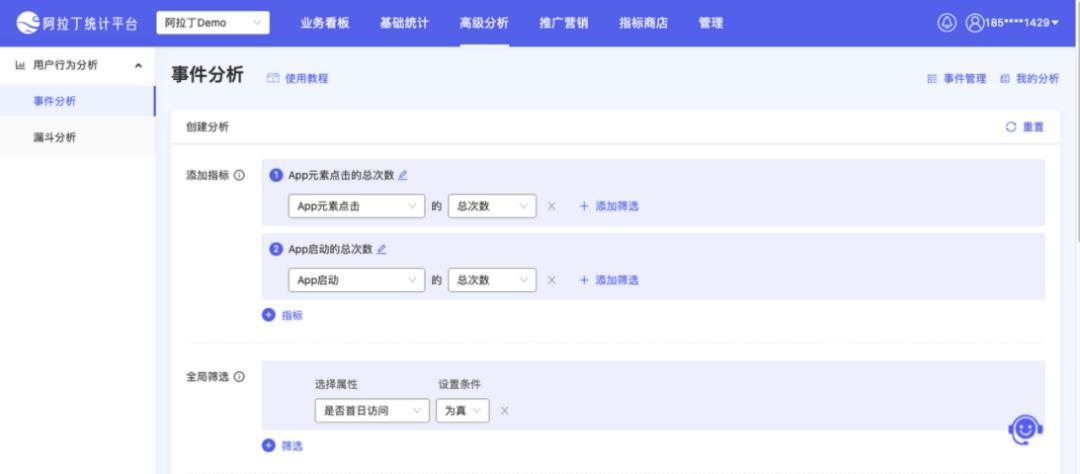Open the 为真 condition dropdown

click(463, 411)
